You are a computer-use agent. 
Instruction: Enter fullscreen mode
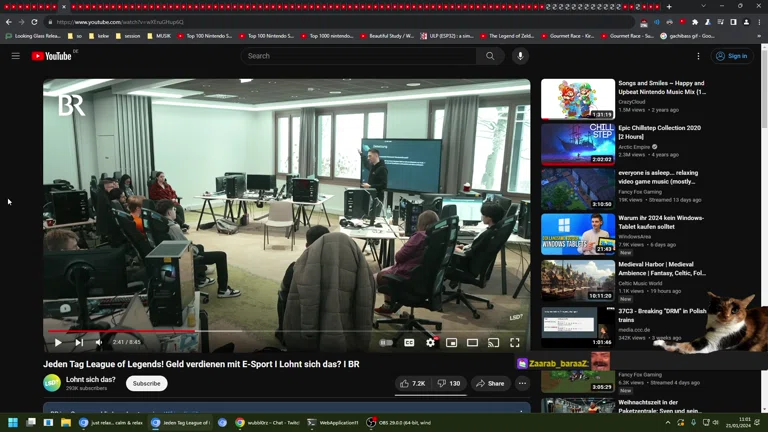(x=515, y=343)
